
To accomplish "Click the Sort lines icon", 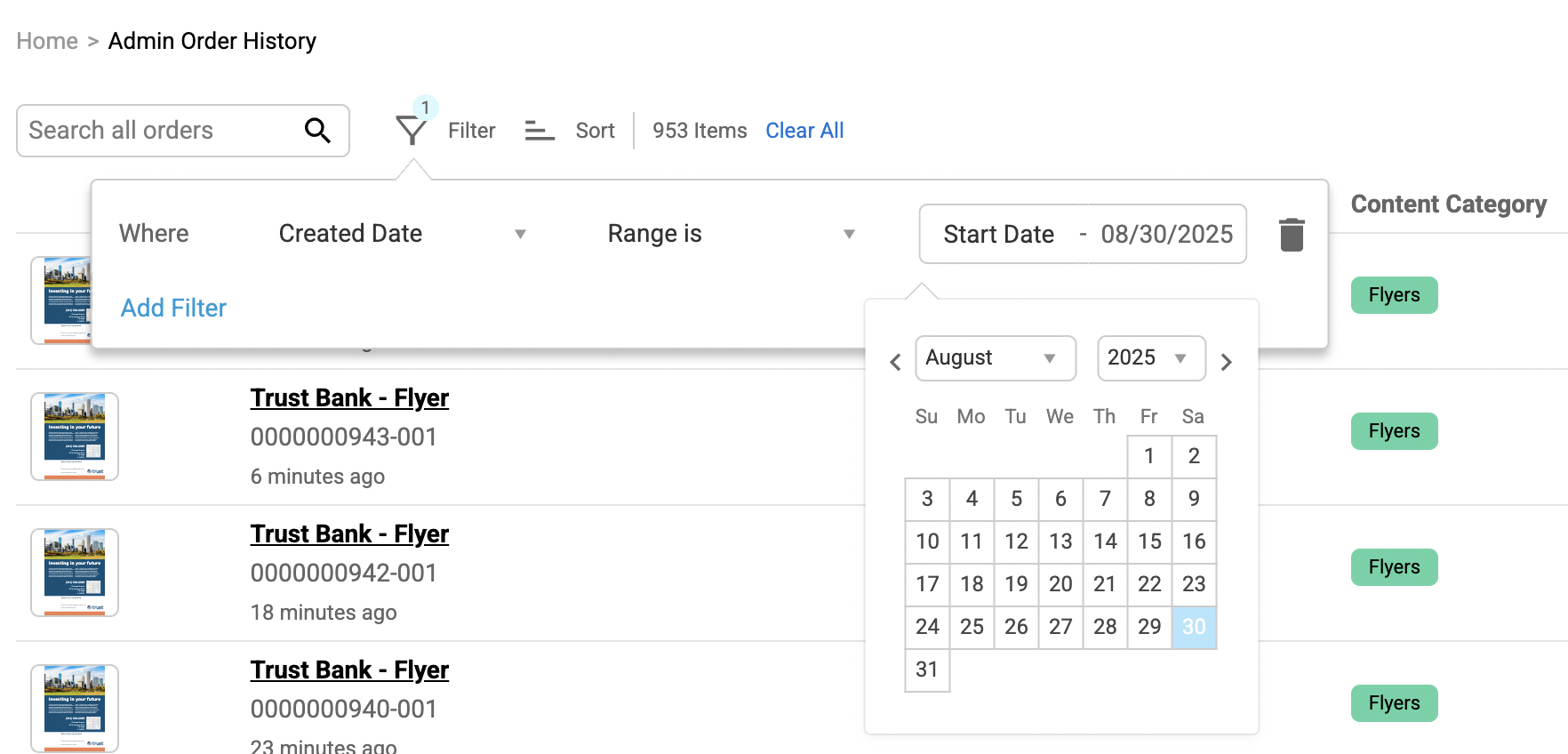I will [539, 131].
